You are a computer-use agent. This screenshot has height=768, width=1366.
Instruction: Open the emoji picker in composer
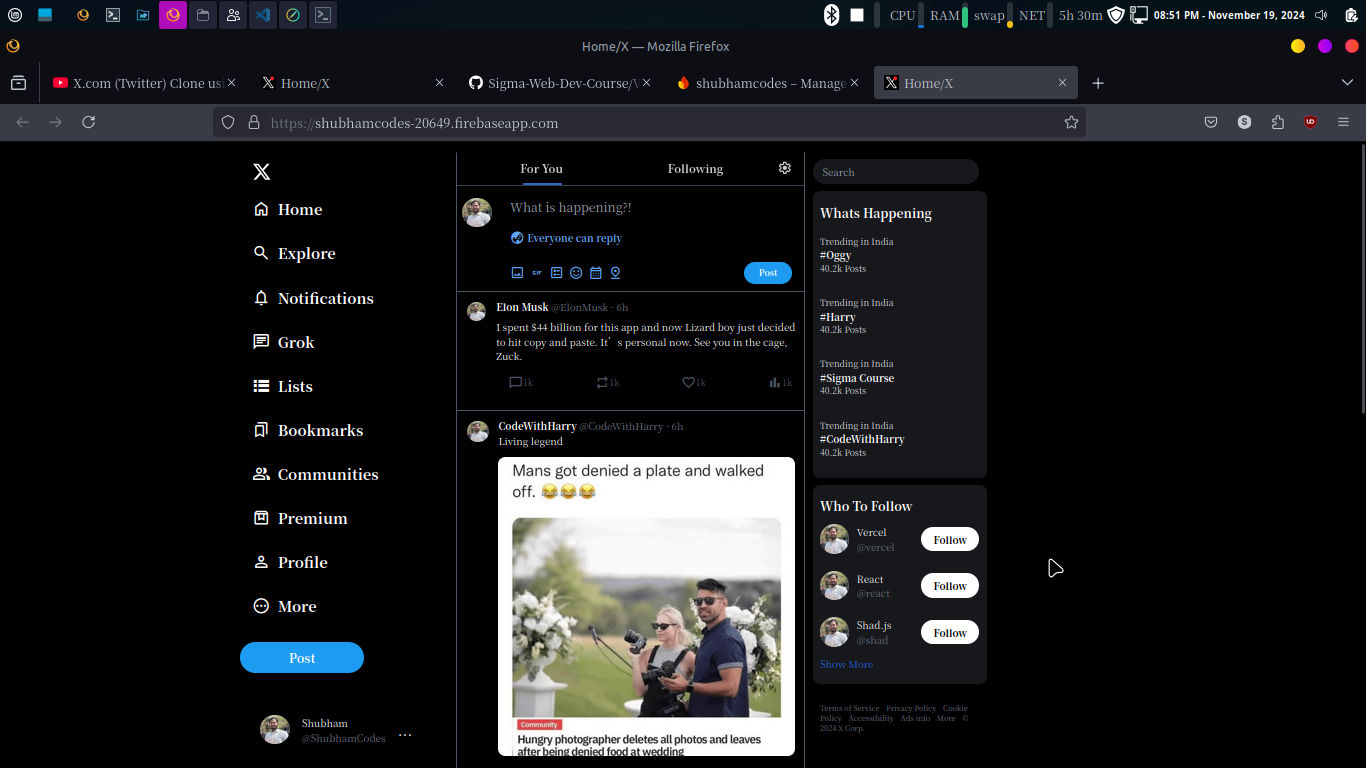pos(576,273)
